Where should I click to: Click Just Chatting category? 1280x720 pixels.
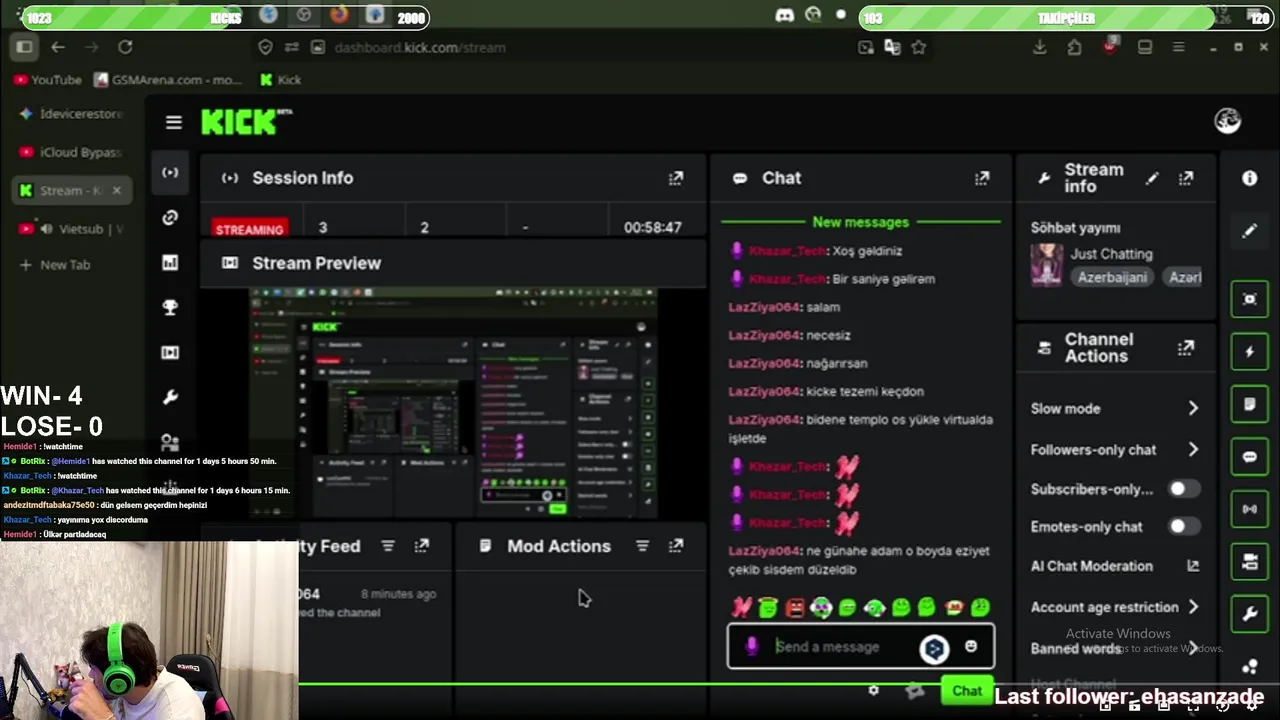pyautogui.click(x=1111, y=254)
